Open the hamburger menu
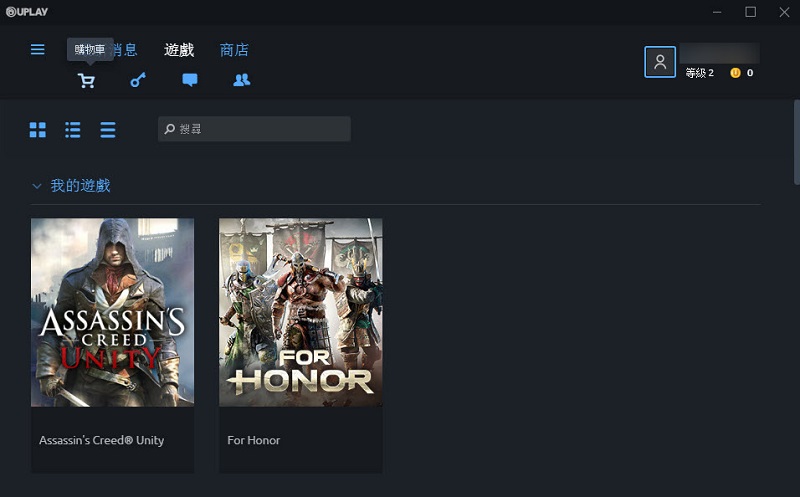 [x=37, y=49]
